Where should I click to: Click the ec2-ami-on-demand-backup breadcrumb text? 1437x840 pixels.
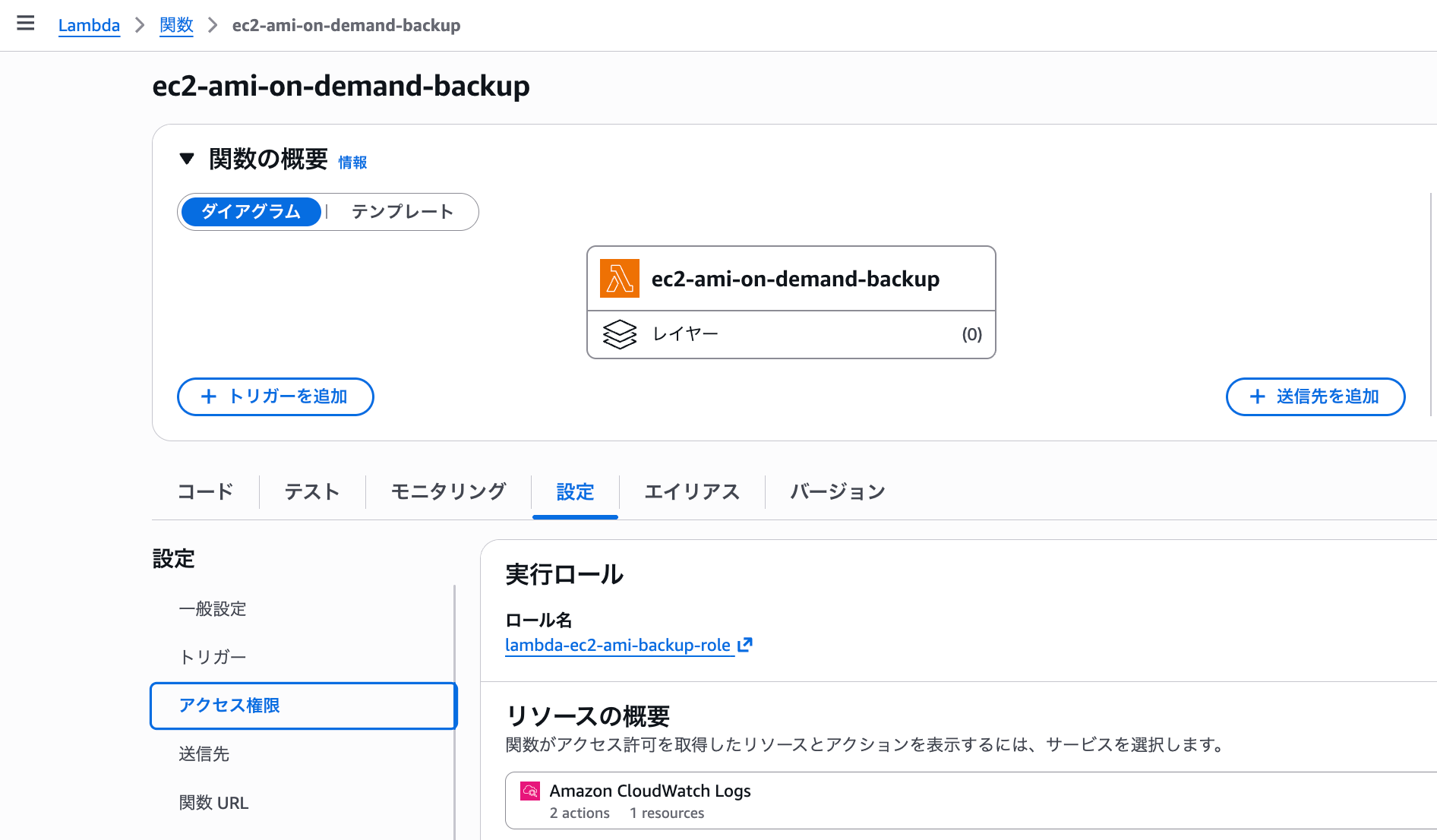pyautogui.click(x=346, y=25)
